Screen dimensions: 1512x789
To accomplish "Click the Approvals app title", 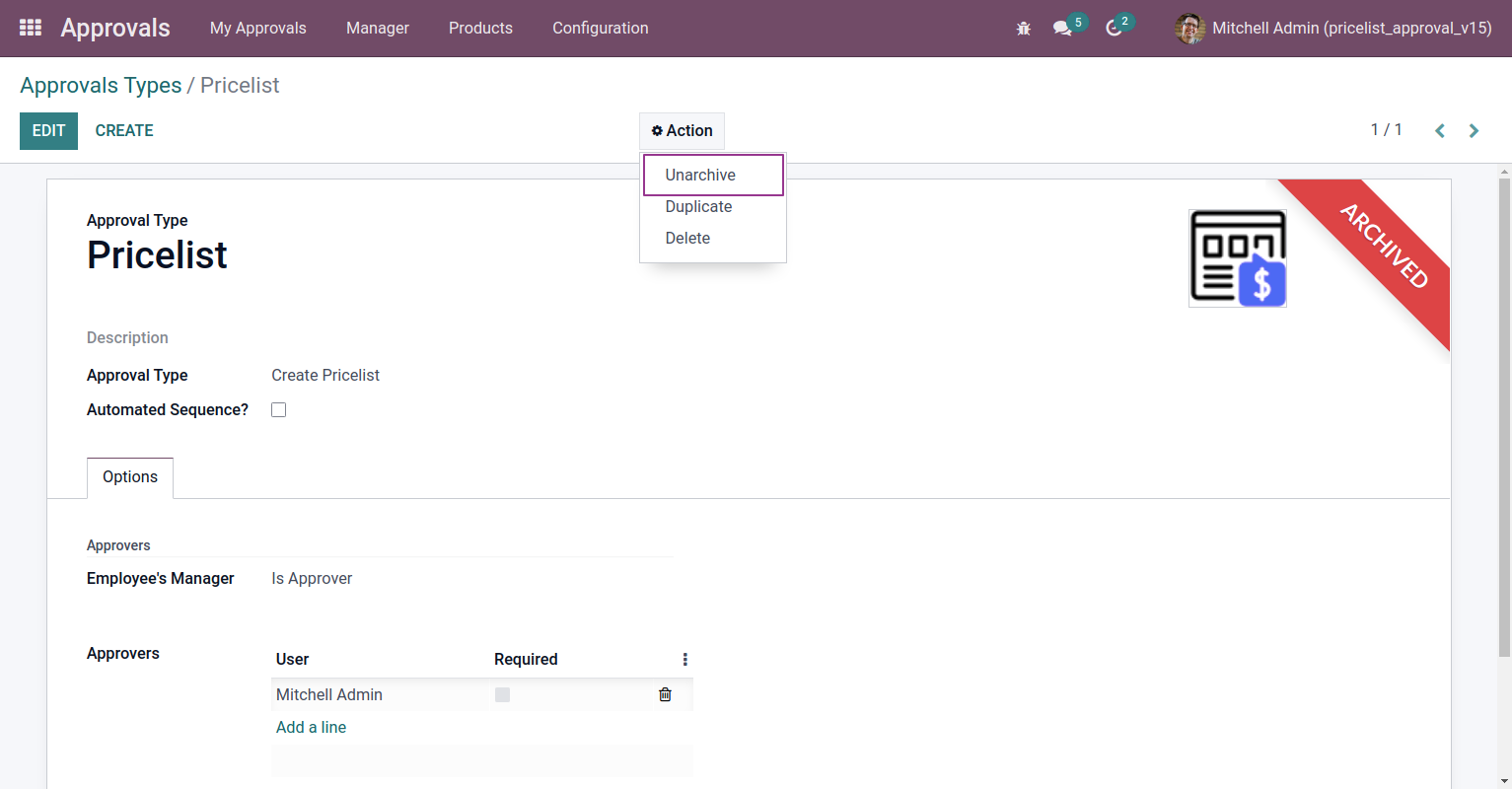I will point(115,28).
